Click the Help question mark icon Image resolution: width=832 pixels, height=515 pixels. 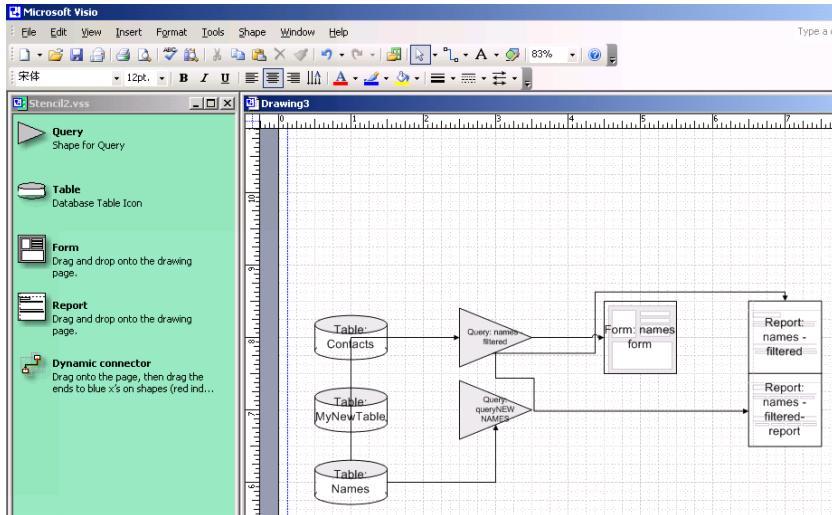595,55
